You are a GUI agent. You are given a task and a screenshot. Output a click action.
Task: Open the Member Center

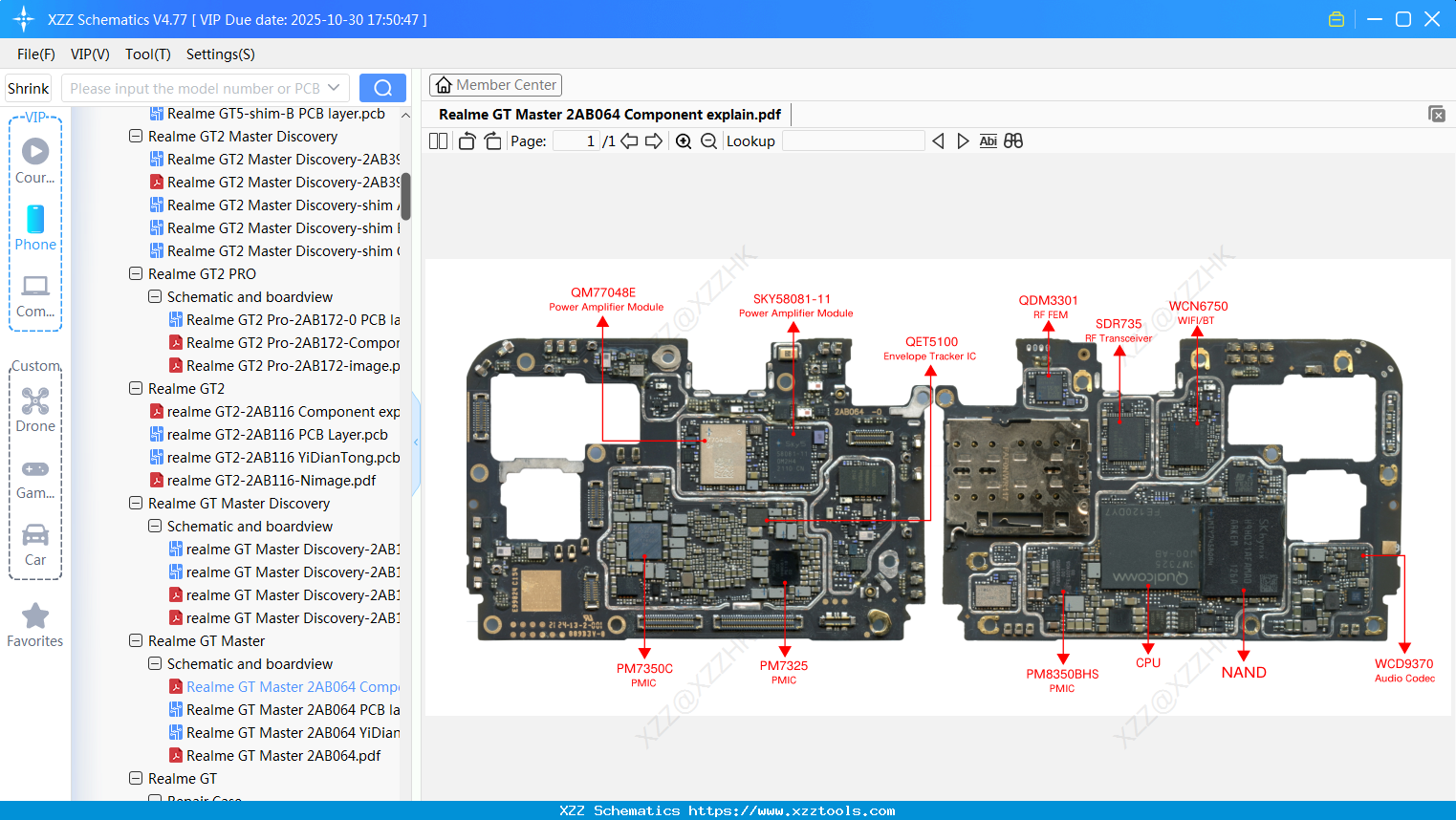[495, 85]
